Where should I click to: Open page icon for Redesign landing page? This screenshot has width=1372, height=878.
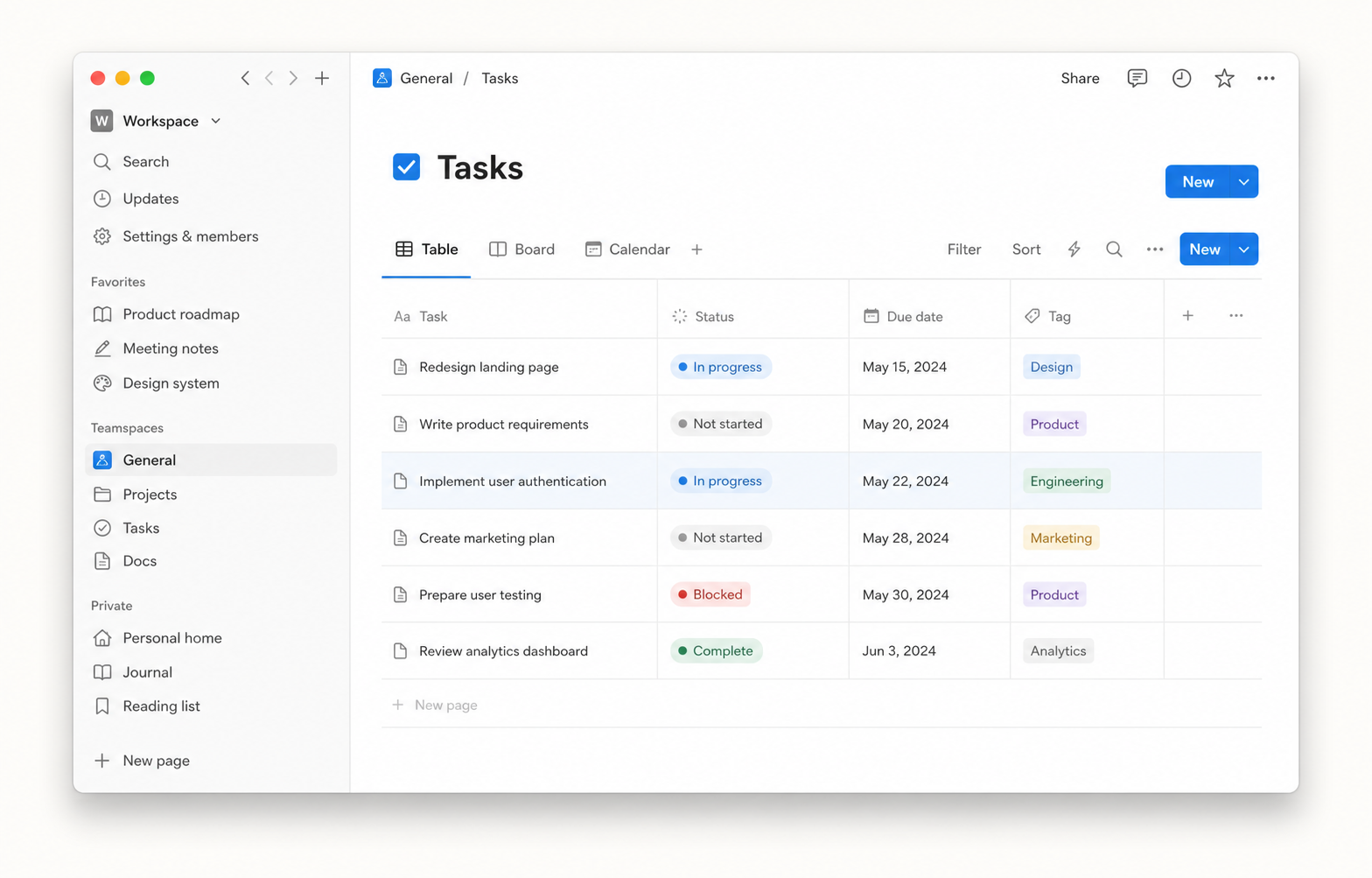[x=401, y=367]
